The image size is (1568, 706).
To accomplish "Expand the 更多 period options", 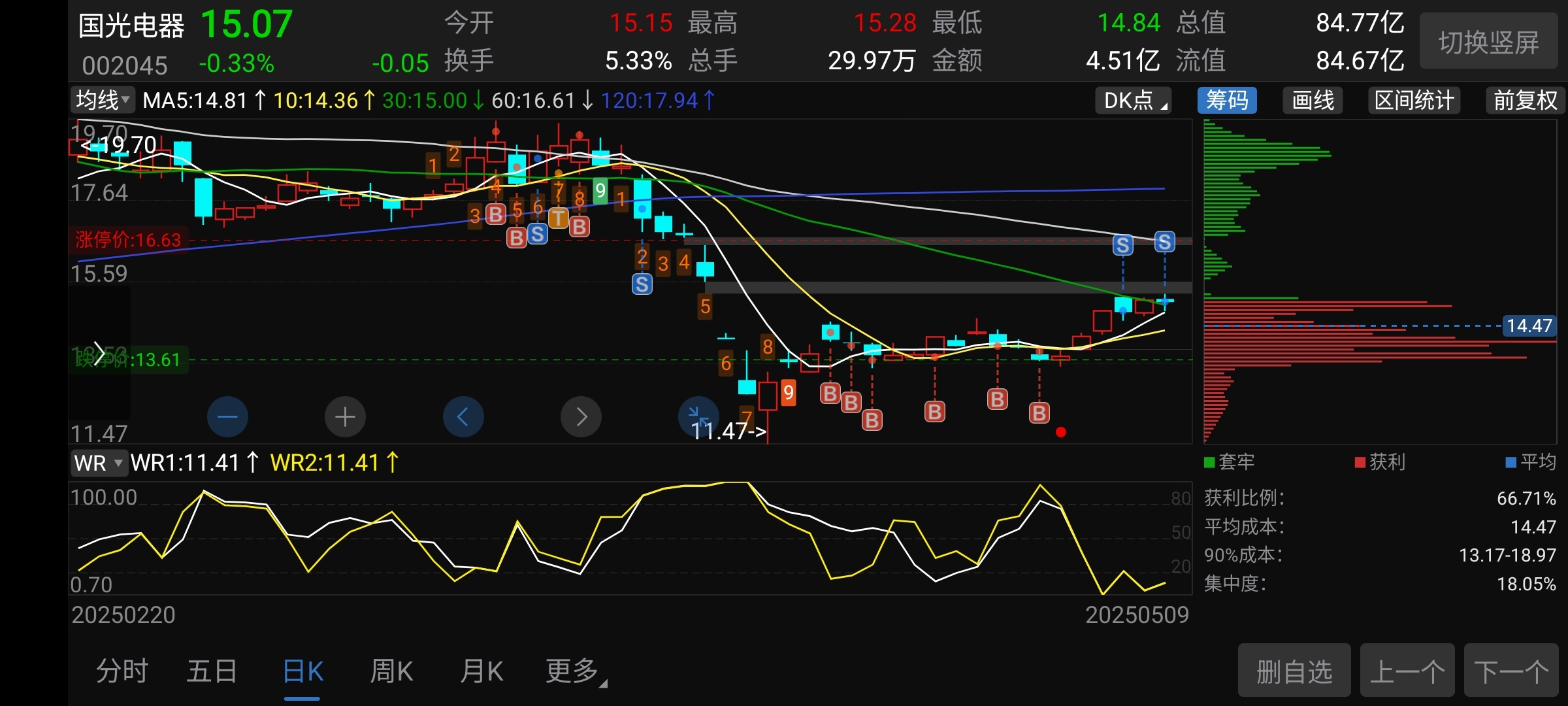I will (x=576, y=671).
